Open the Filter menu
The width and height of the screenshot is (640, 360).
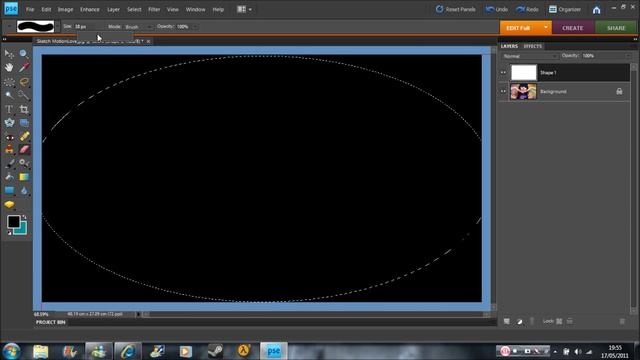(154, 9)
